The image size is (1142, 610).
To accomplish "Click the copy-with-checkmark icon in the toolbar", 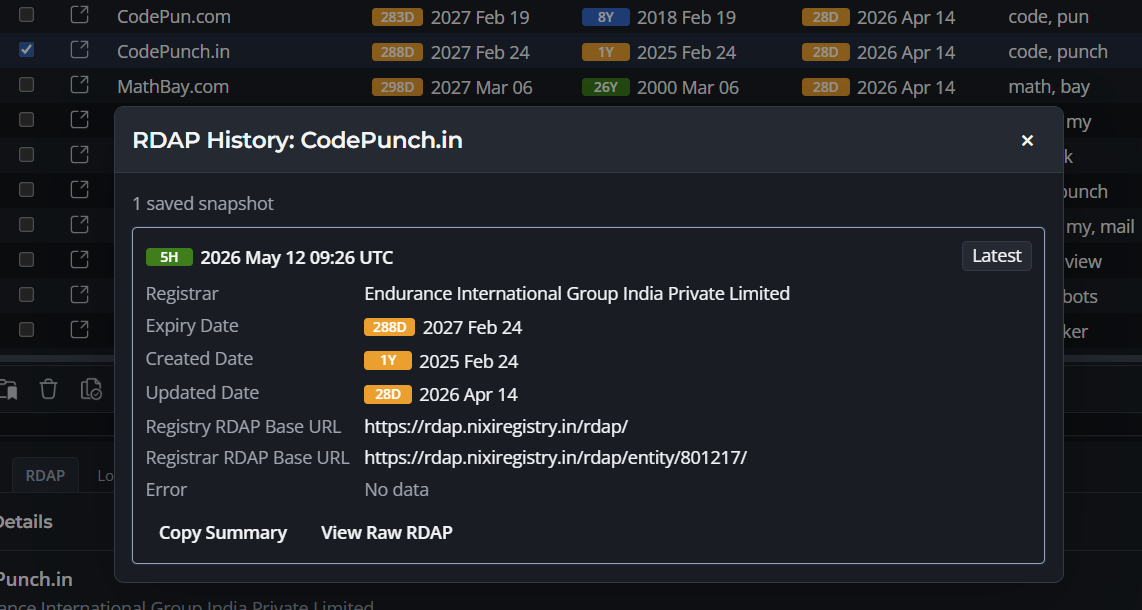I will [x=91, y=389].
